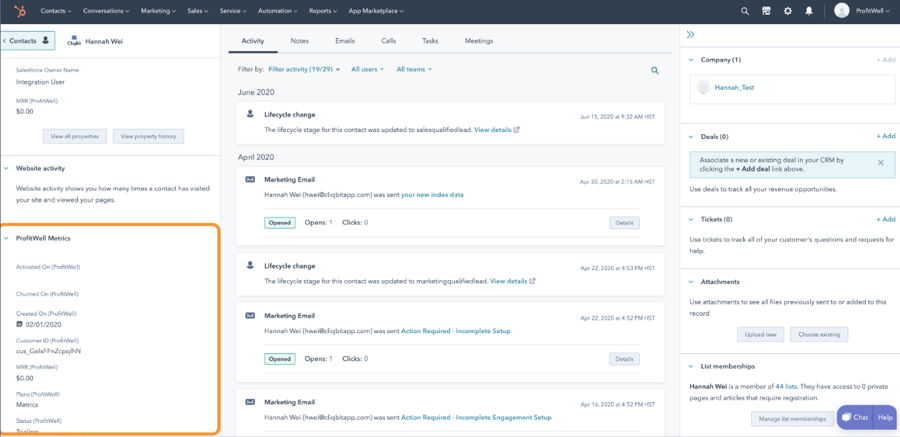Open the All users dropdown
Screen dimensions: 900x437
tap(367, 69)
